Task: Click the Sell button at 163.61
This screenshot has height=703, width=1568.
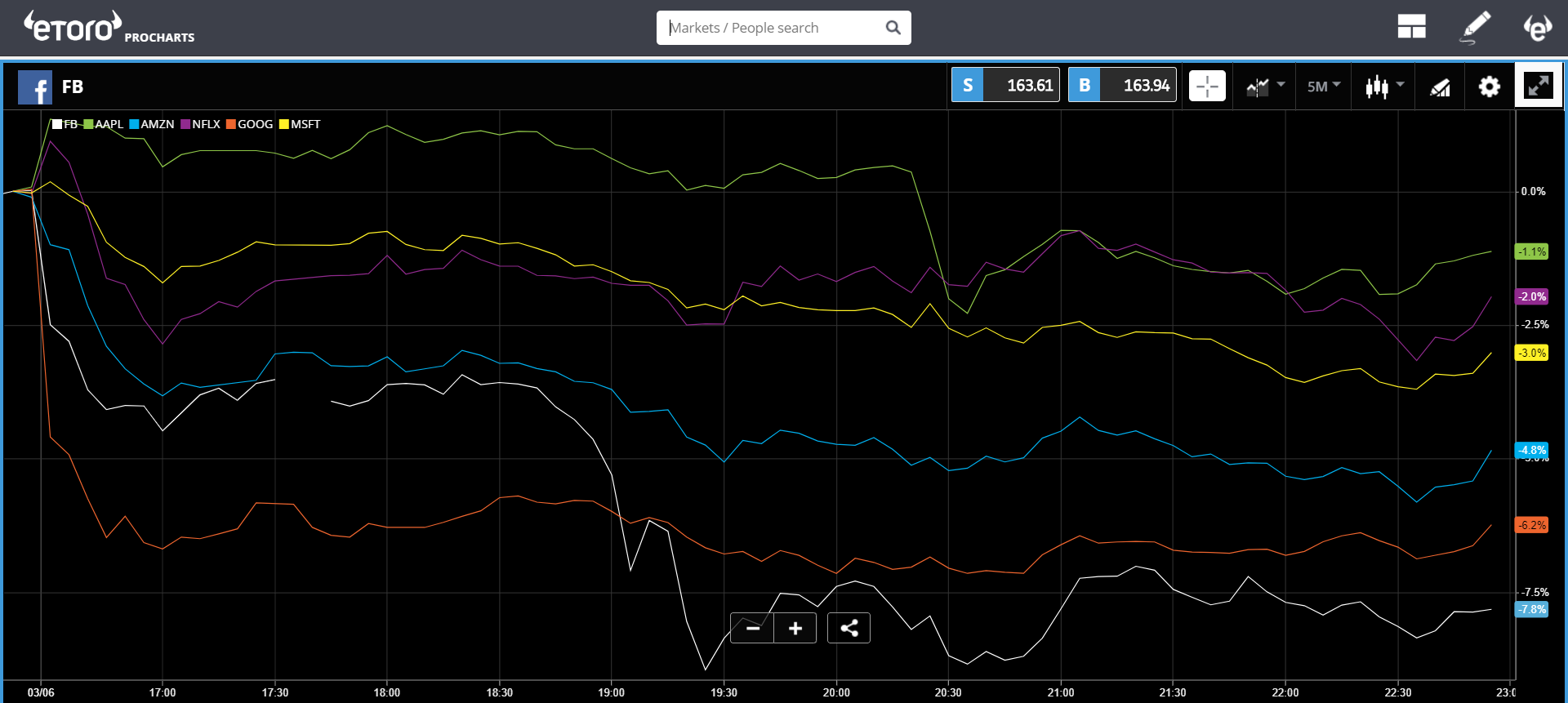Action: pos(1005,85)
